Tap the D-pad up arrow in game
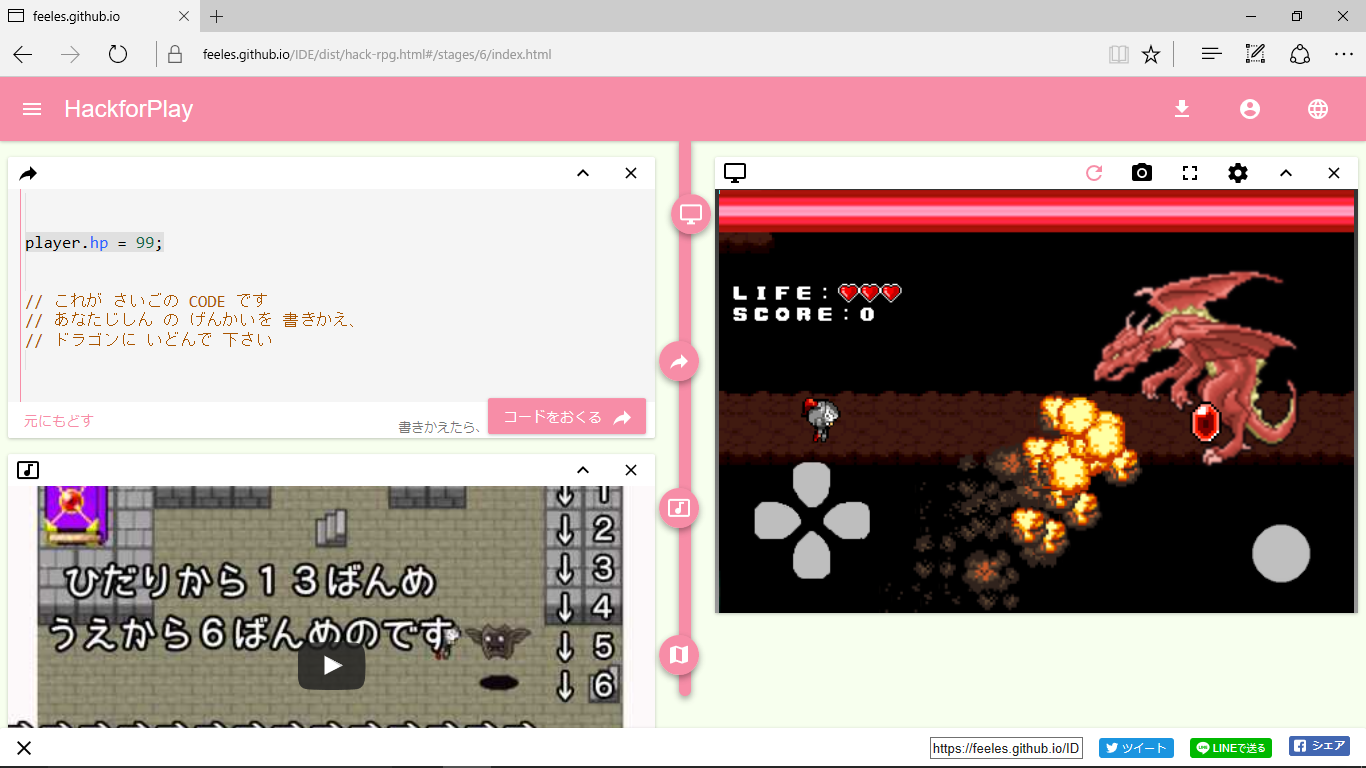The height and width of the screenshot is (768, 1366). pyautogui.click(x=812, y=483)
